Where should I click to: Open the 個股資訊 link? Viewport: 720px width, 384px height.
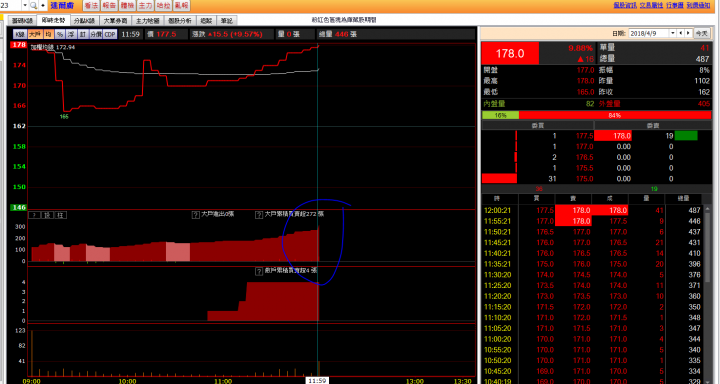(x=625, y=5)
